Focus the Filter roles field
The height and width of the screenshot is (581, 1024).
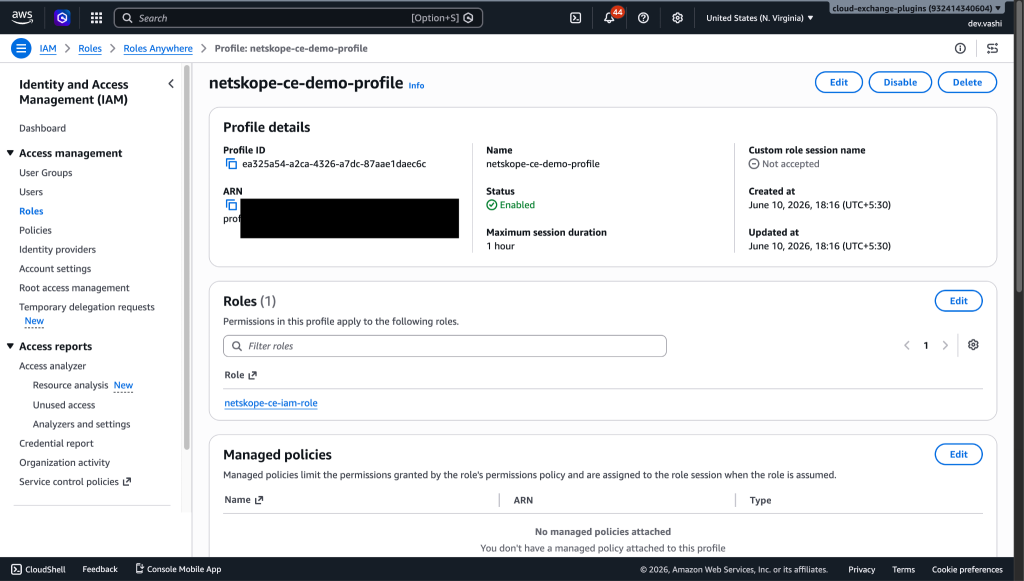[445, 346]
